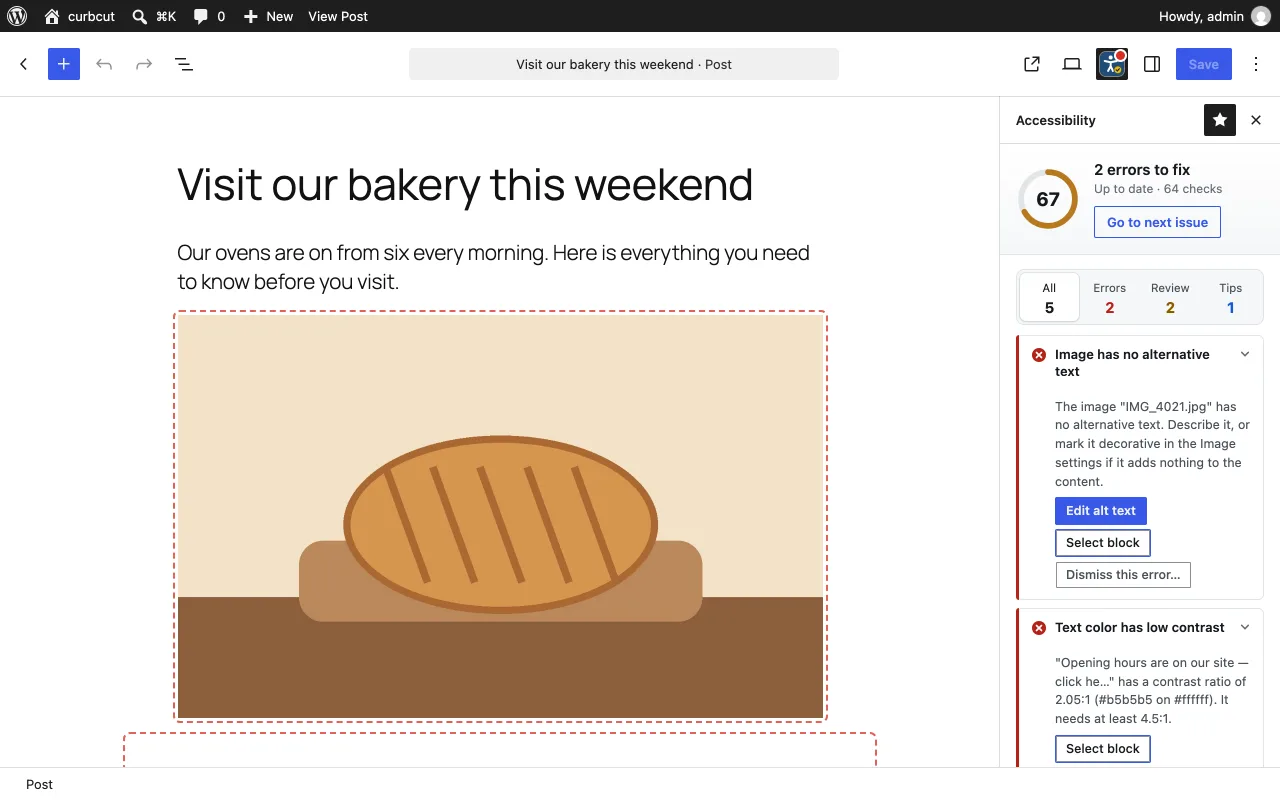Toggle the block inserter plus button
The height and width of the screenshot is (800, 1280).
click(64, 64)
